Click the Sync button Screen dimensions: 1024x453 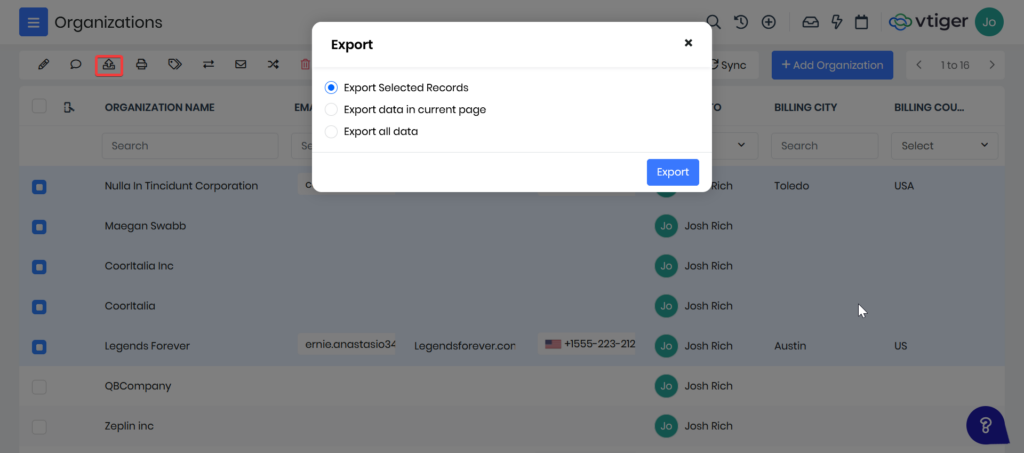[x=728, y=65]
